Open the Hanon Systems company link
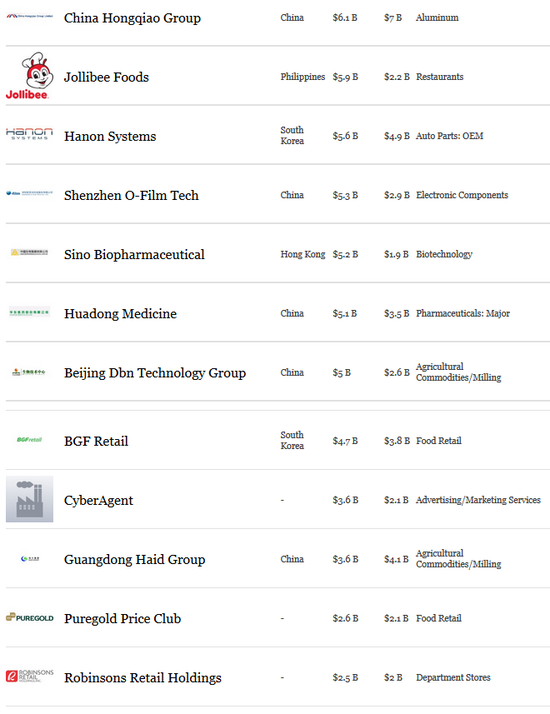Screen dimensions: 550x714 pos(110,136)
